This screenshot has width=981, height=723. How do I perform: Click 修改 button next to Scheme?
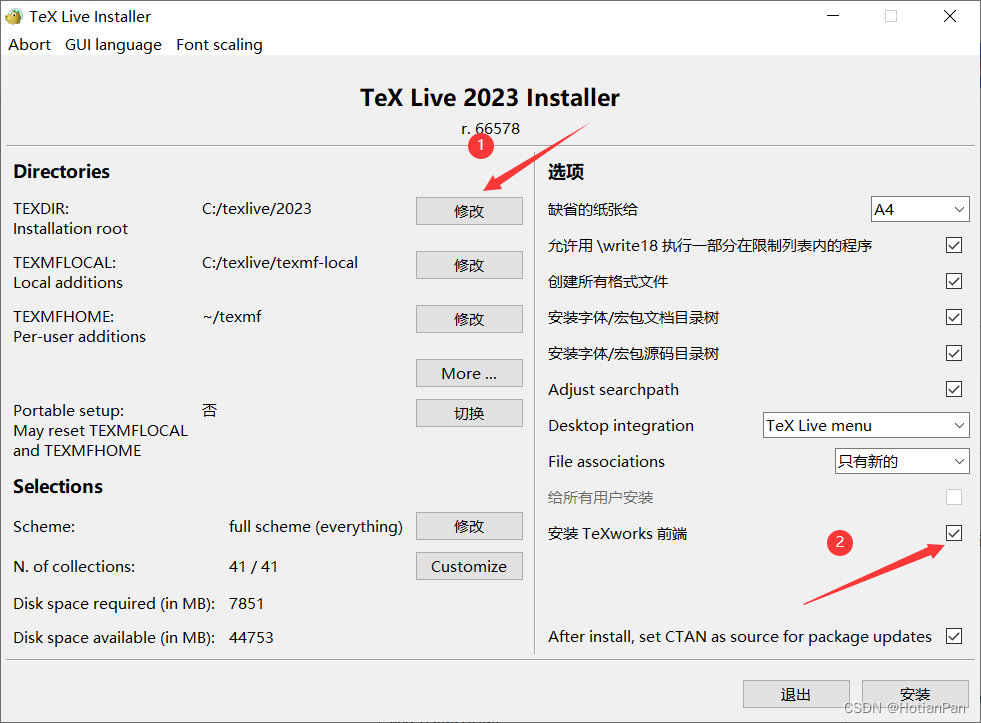[469, 527]
